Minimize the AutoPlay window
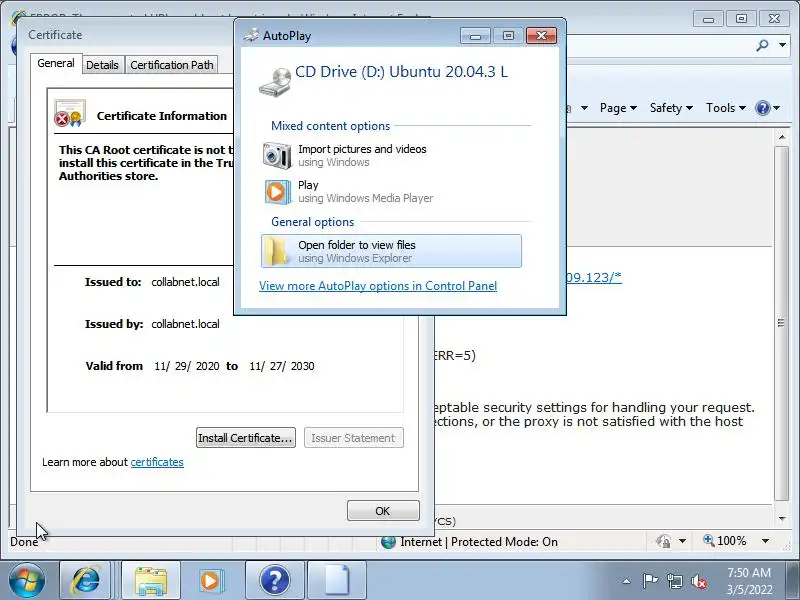The width and height of the screenshot is (800, 600). pos(475,35)
